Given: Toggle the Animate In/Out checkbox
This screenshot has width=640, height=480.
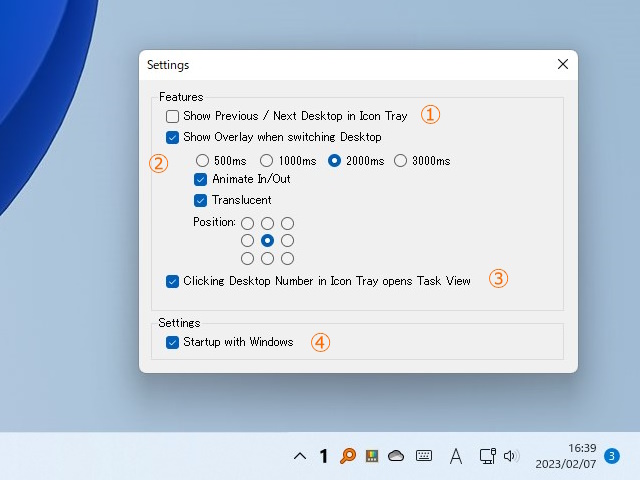Looking at the screenshot, I should pos(200,179).
